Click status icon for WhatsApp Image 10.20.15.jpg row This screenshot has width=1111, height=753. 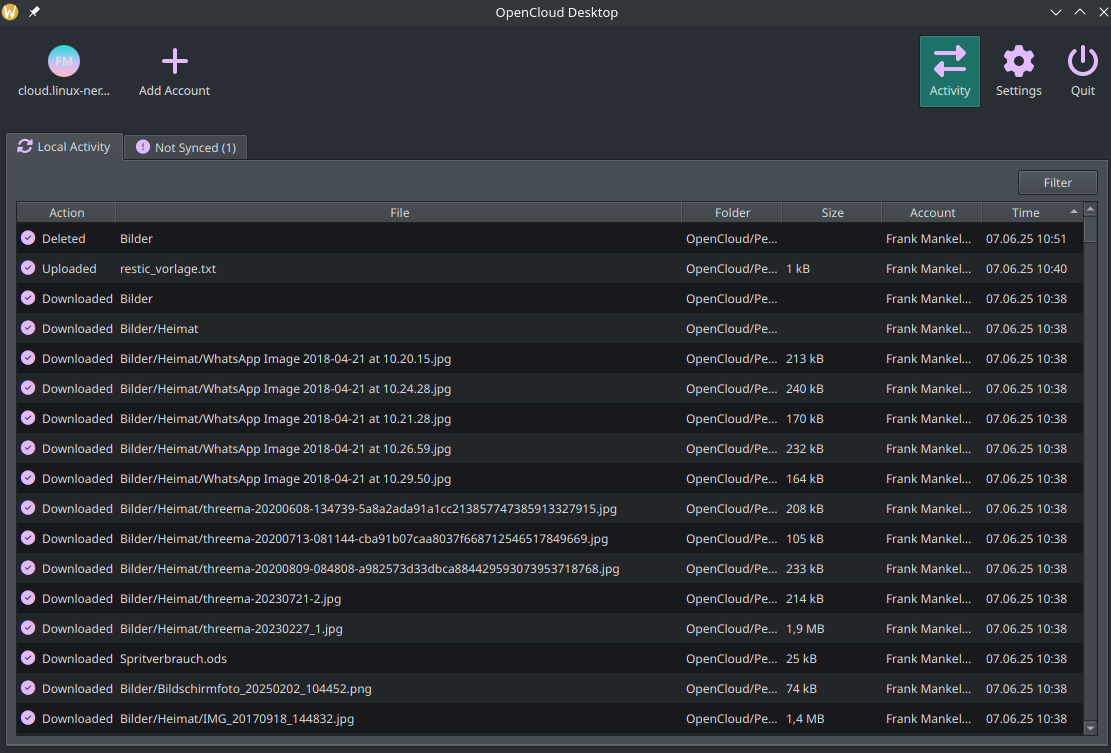click(x=28, y=358)
